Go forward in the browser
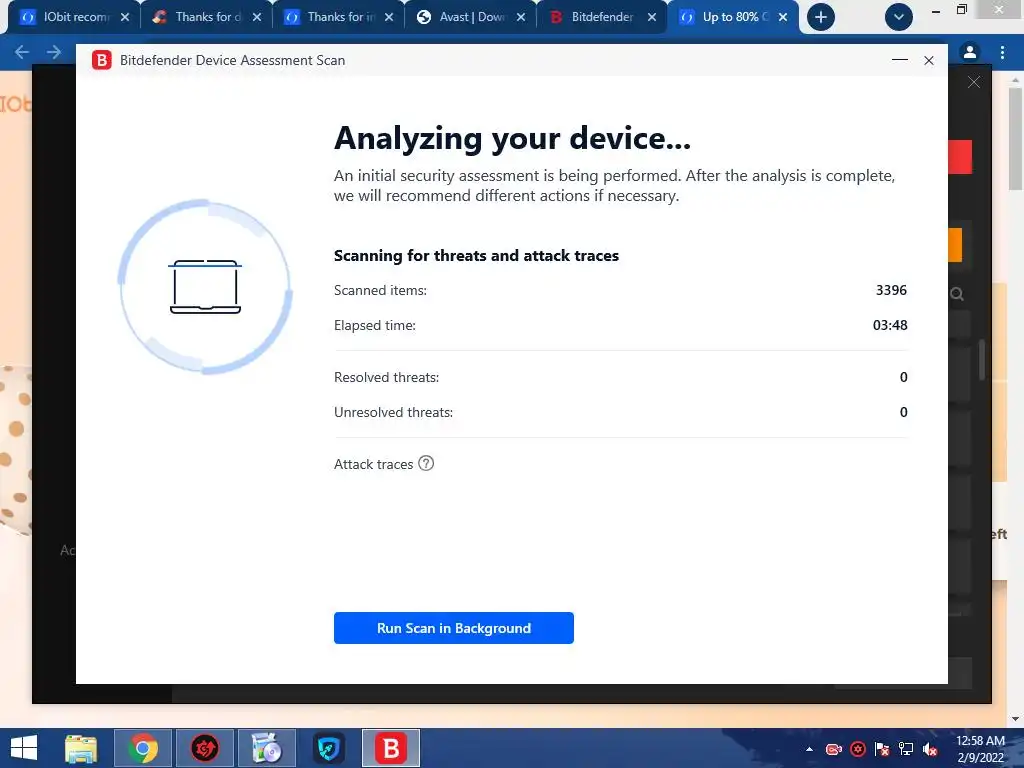1024x768 pixels. click(54, 52)
